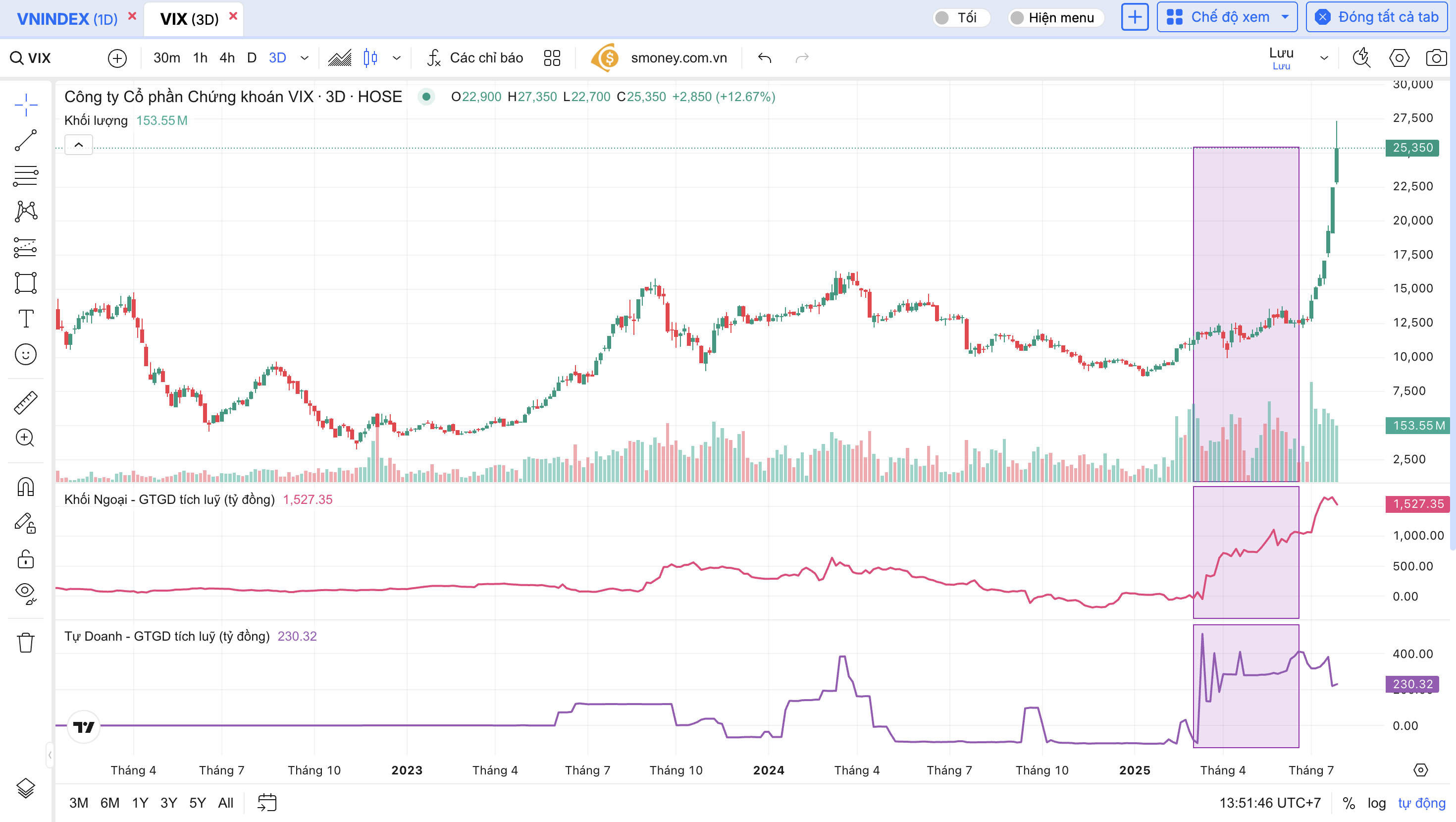Viewport: 1456px width, 822px height.
Task: Click Đóng tất cả tab button
Action: pos(1377,17)
